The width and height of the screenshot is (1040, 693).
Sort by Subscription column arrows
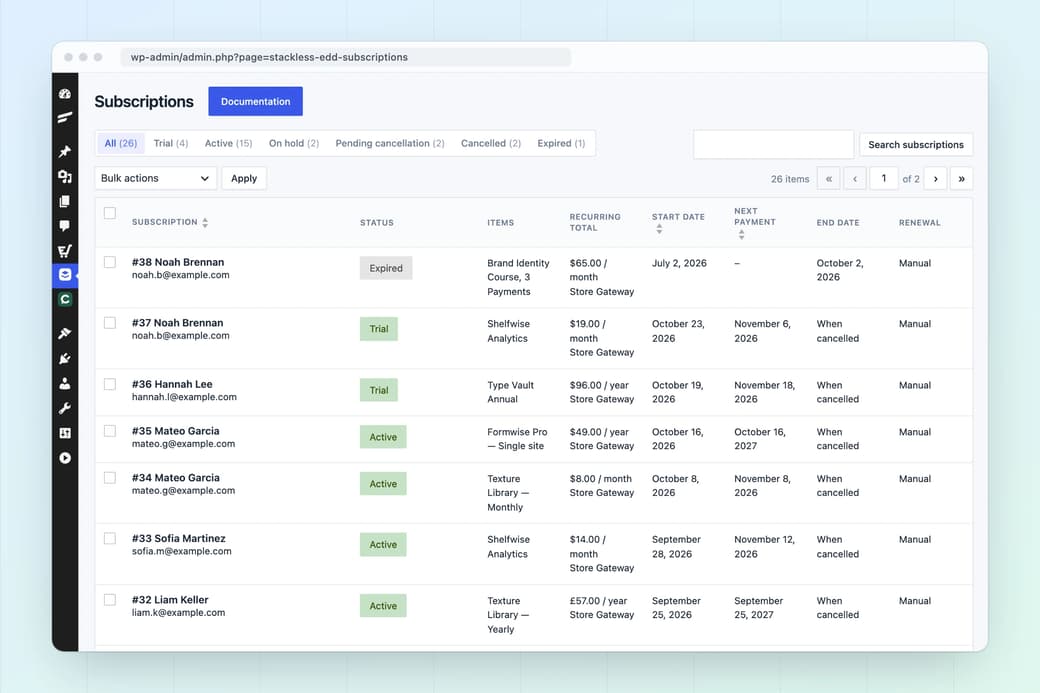pos(205,223)
